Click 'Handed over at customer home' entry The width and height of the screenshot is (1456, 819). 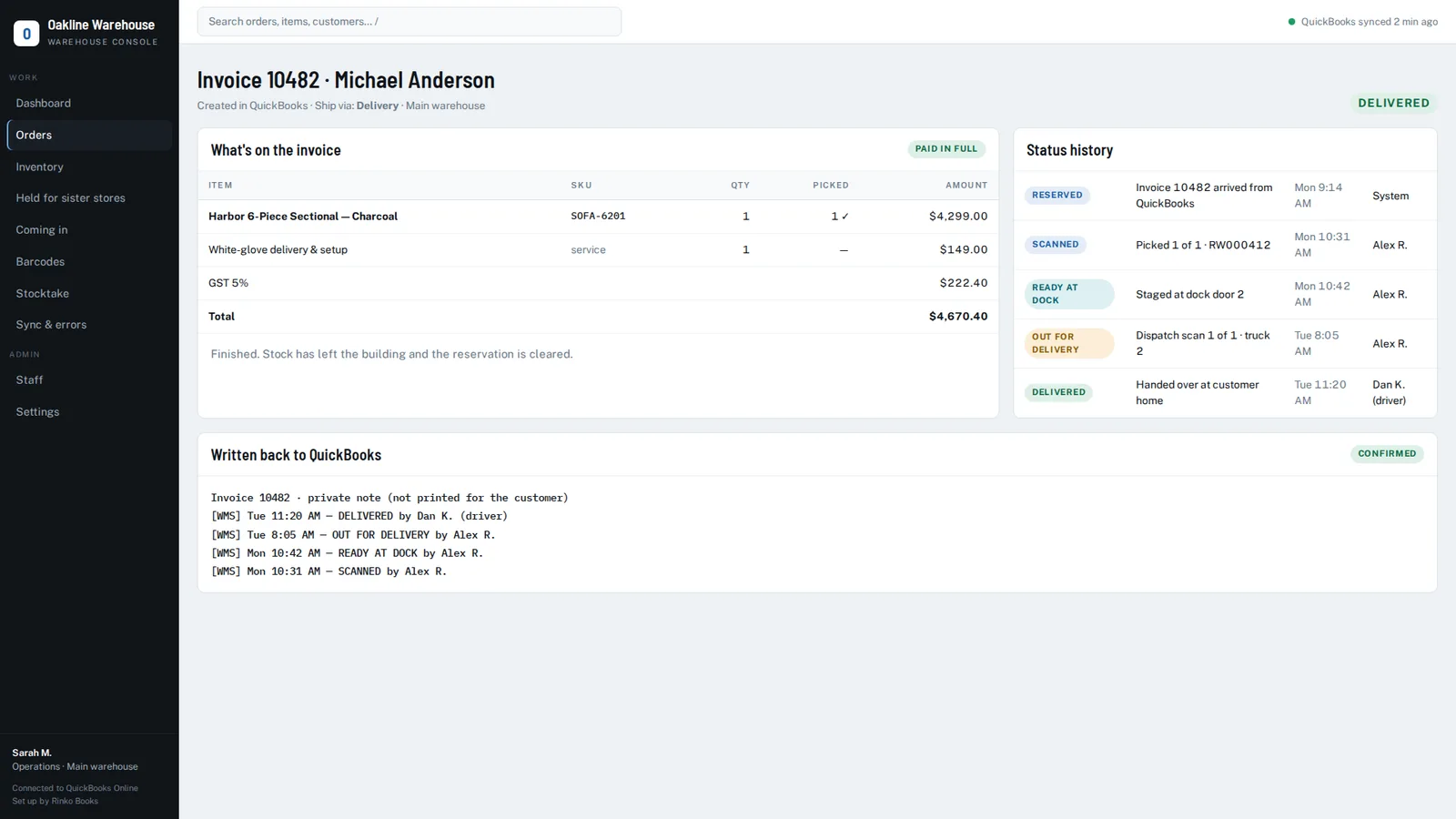point(1198,392)
